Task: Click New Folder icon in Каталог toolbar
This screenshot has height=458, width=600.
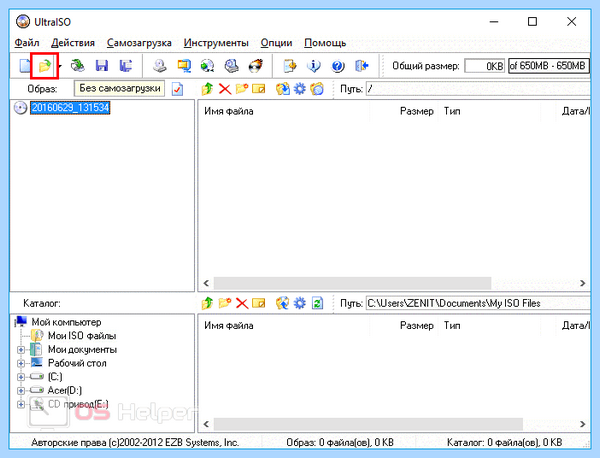Action: point(225,303)
